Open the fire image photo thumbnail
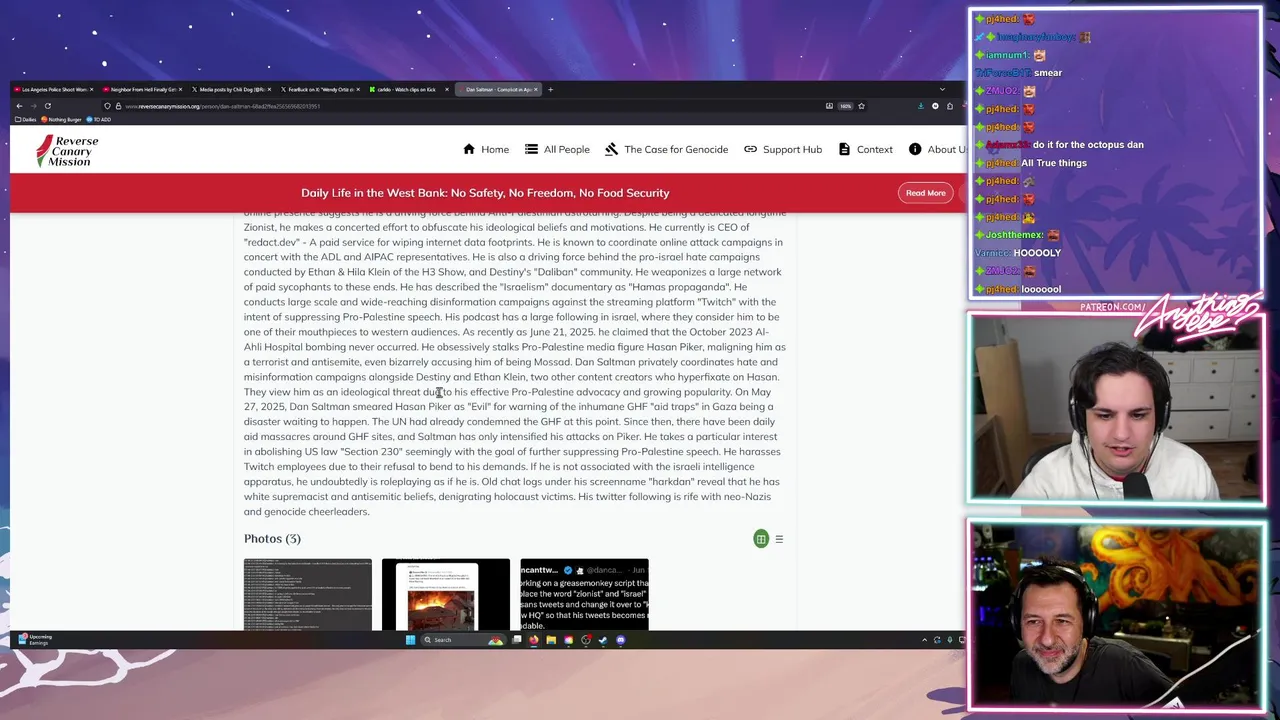The image size is (1280, 720). pyautogui.click(x=446, y=594)
